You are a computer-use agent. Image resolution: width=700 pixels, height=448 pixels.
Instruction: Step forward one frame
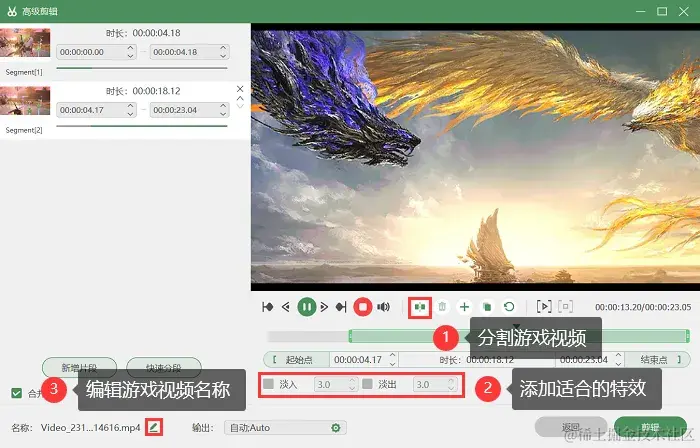tap(325, 307)
